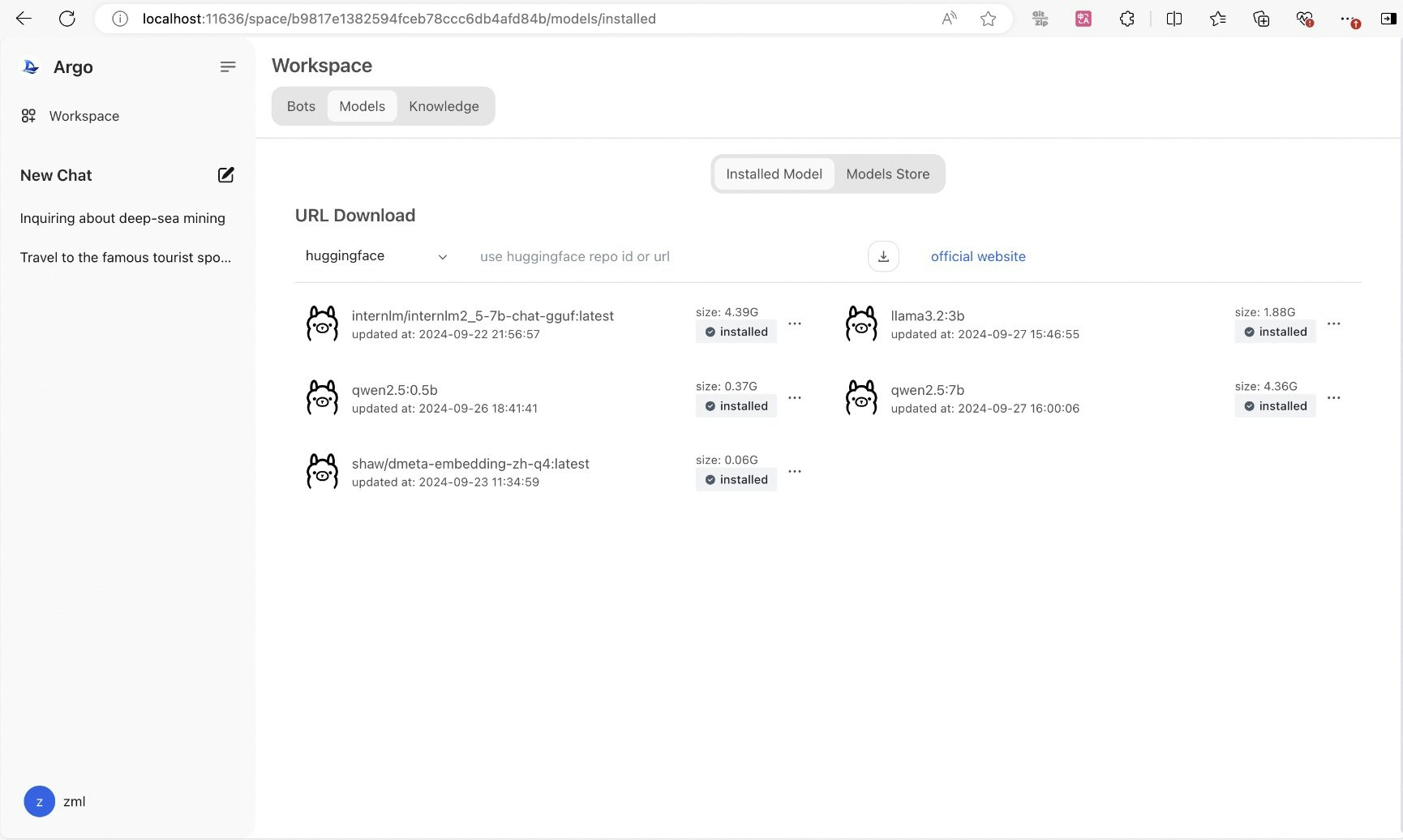Open more options for internlm2_5-7b-chat-gguf model
The width and height of the screenshot is (1403, 840).
pyautogui.click(x=795, y=324)
